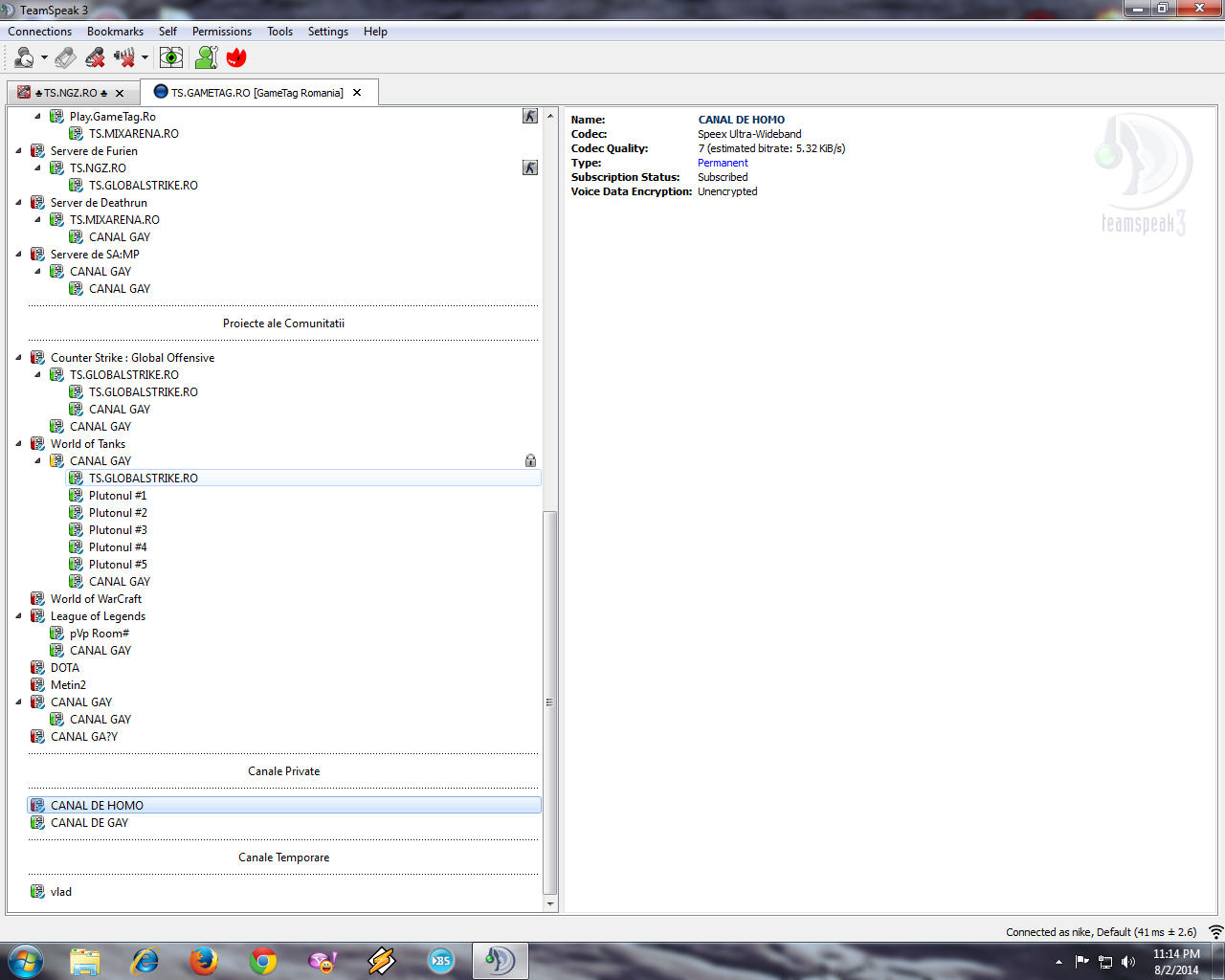Open the dropdown arrow beside Away status icon

click(44, 58)
